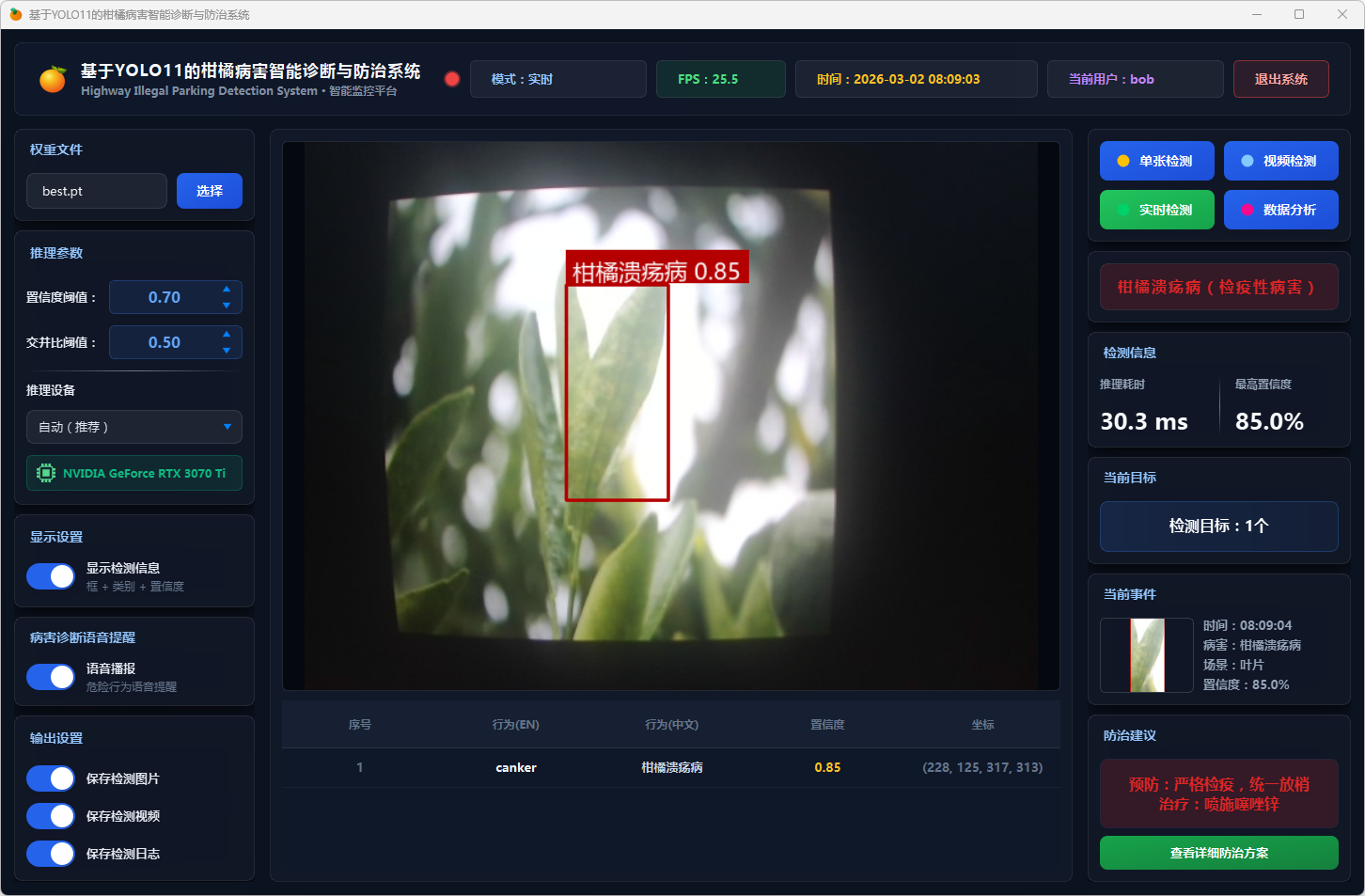Switch to 单张检测 mode

point(1156,161)
